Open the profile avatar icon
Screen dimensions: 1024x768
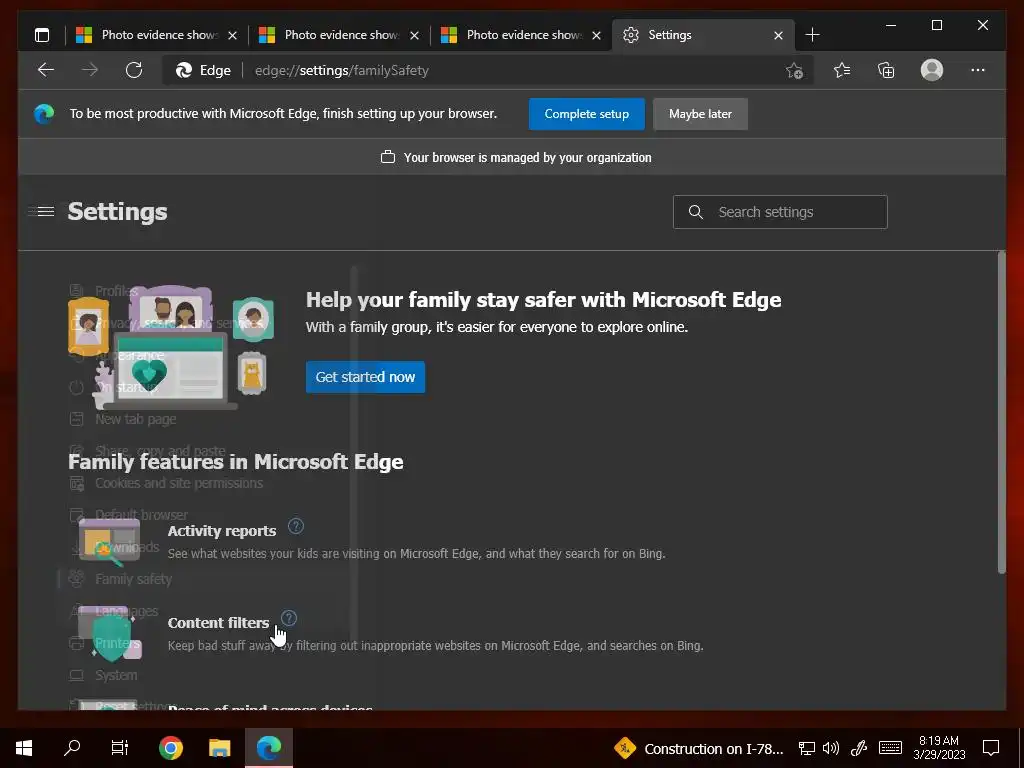(932, 70)
